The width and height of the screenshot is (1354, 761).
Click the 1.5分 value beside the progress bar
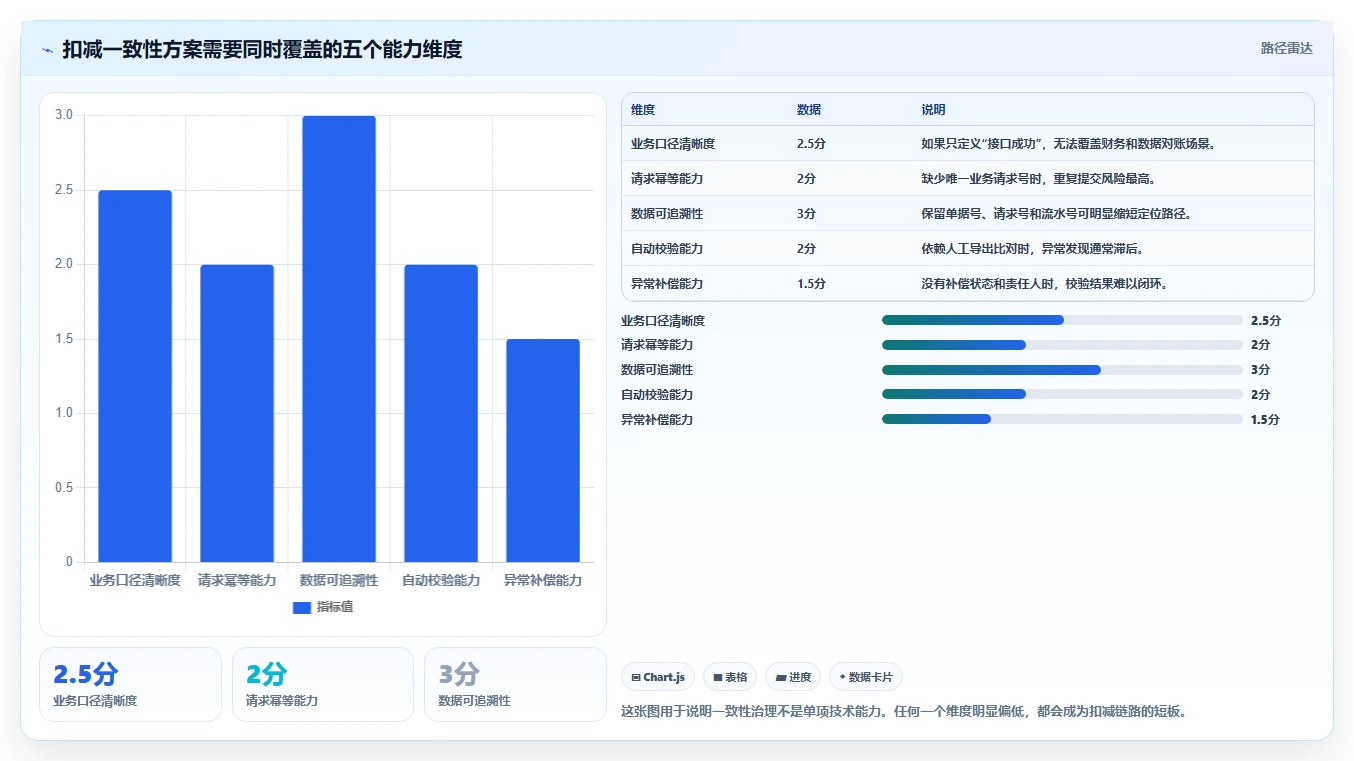[1265, 420]
